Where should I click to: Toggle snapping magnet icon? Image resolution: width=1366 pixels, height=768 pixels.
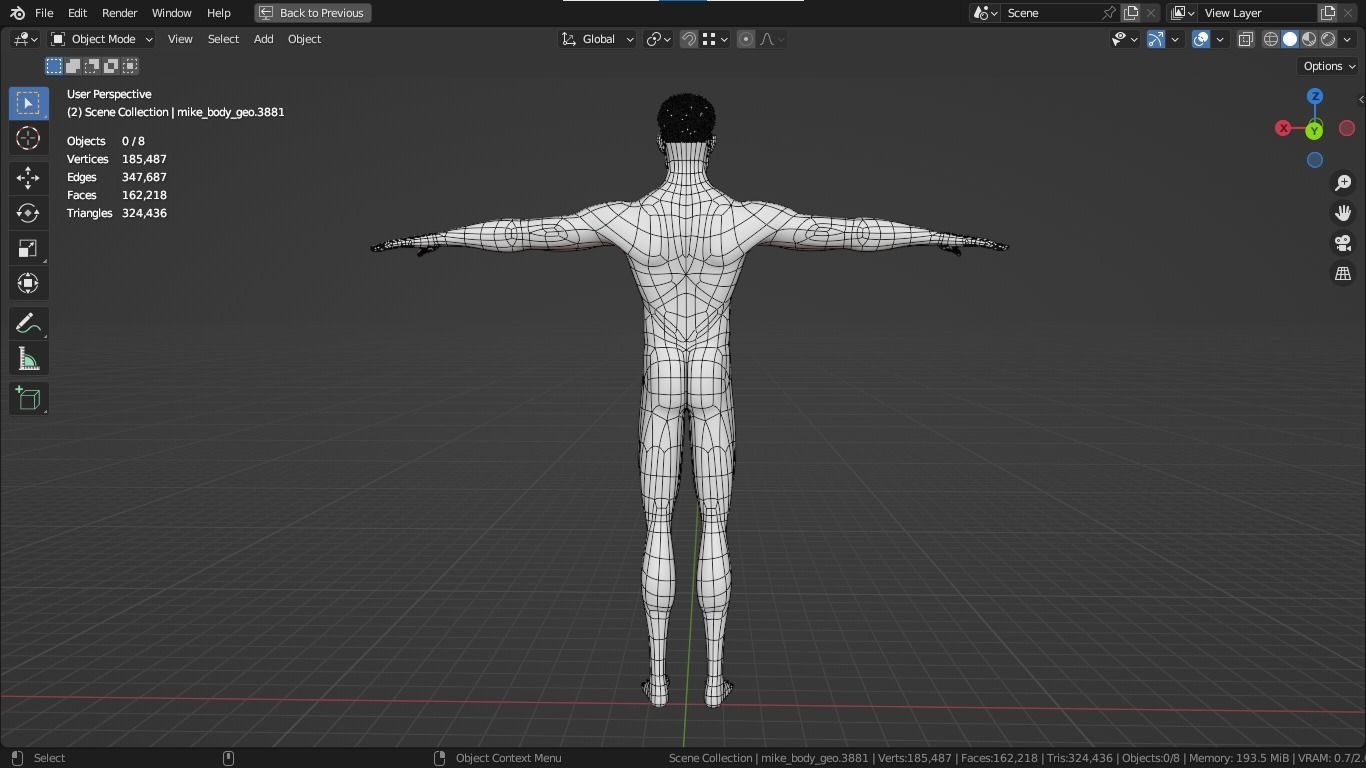[x=689, y=39]
